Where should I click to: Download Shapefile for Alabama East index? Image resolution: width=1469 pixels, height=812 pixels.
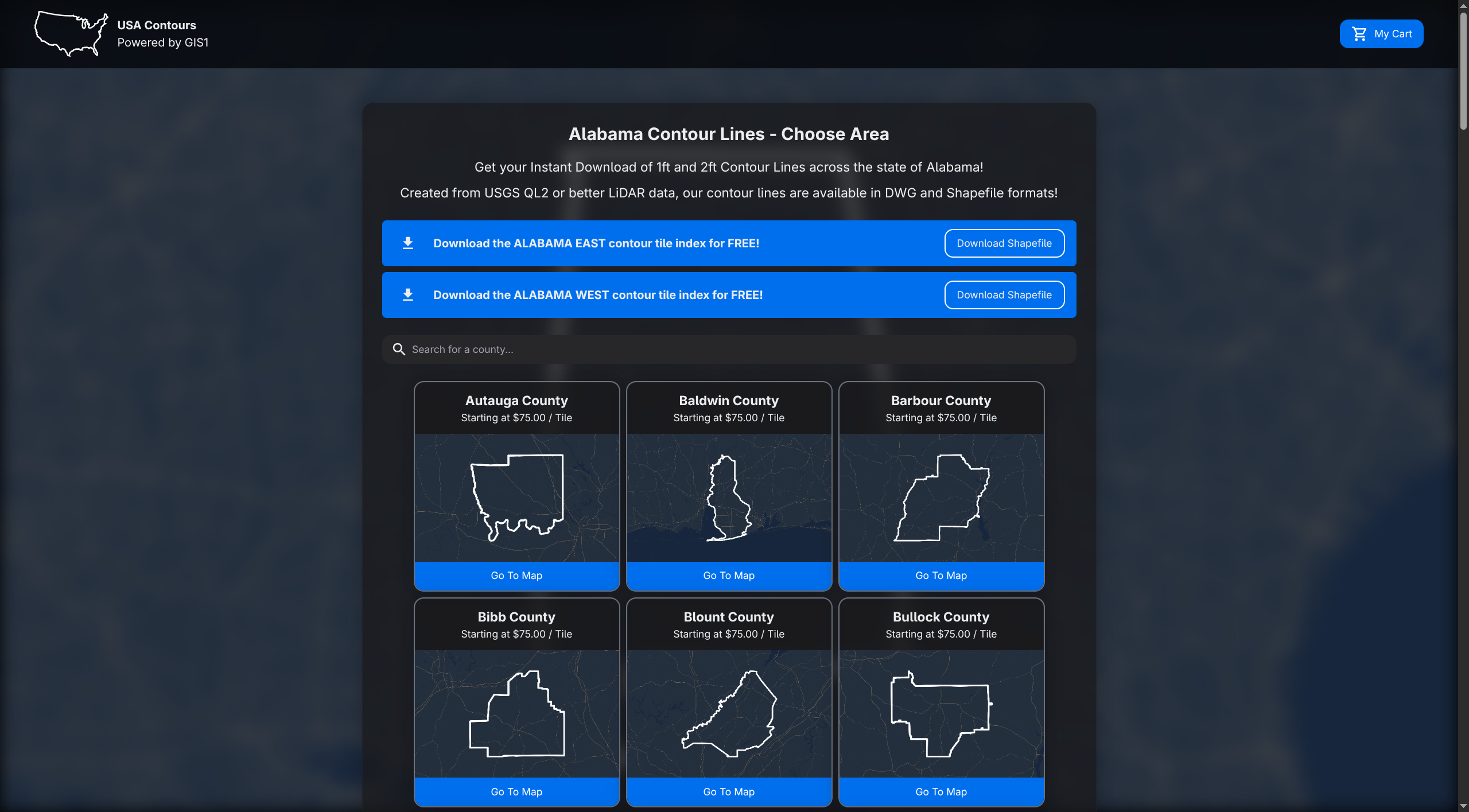click(x=1004, y=243)
